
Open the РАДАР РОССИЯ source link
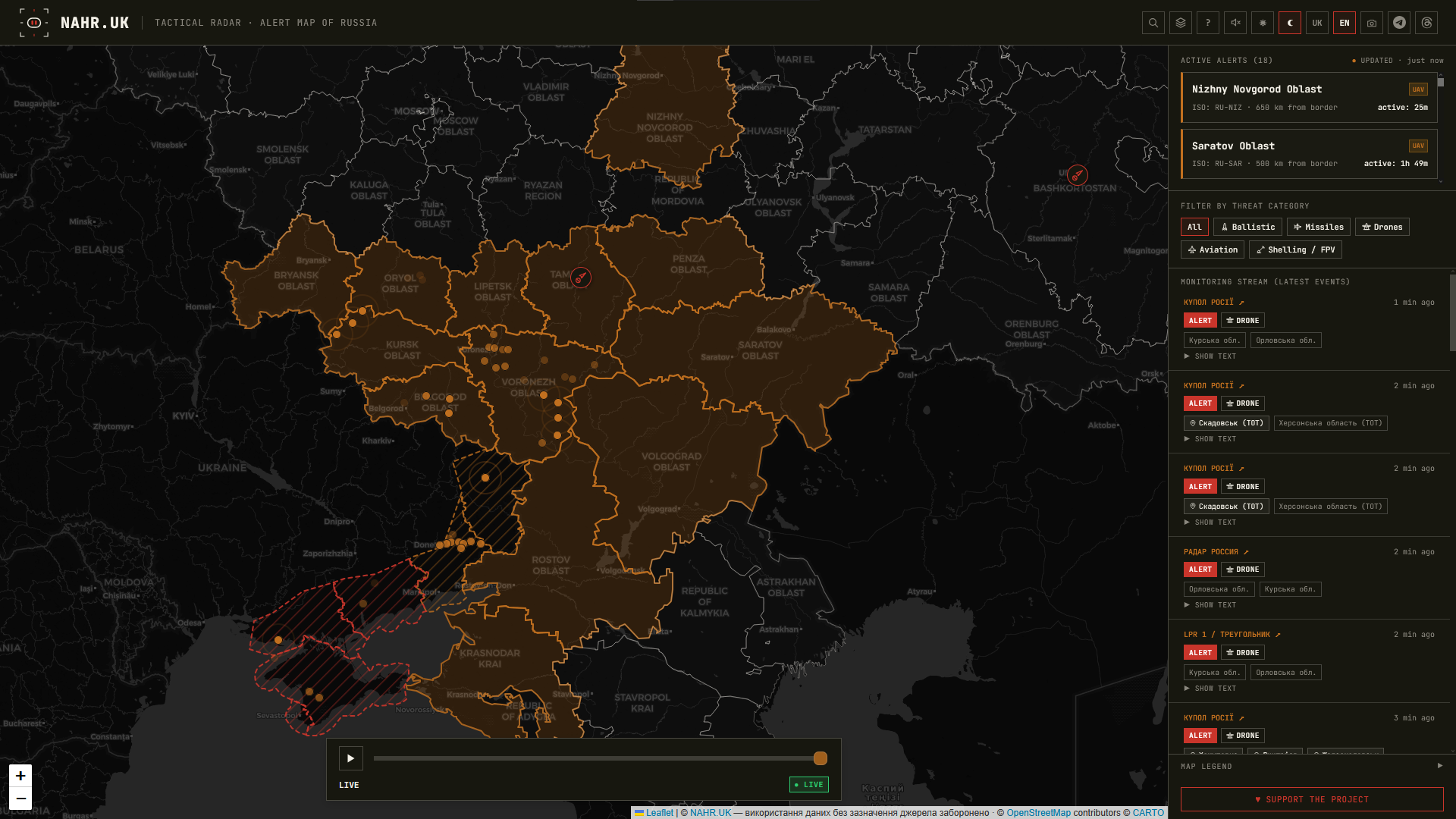[x=1216, y=552]
